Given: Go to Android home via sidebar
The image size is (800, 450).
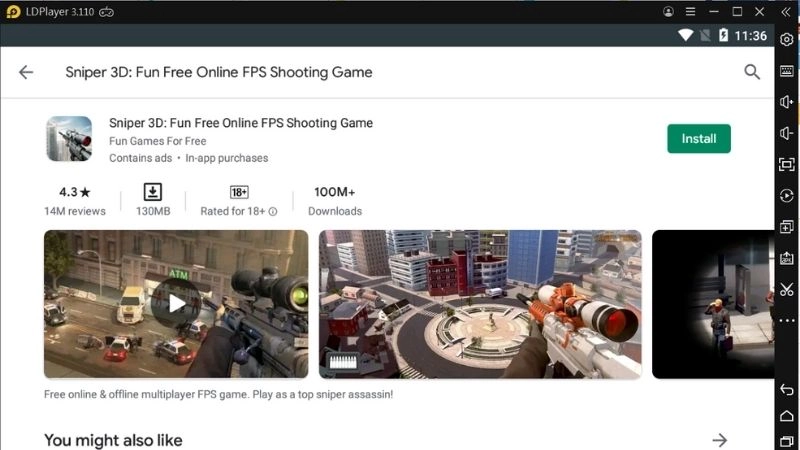Looking at the screenshot, I should 787,416.
